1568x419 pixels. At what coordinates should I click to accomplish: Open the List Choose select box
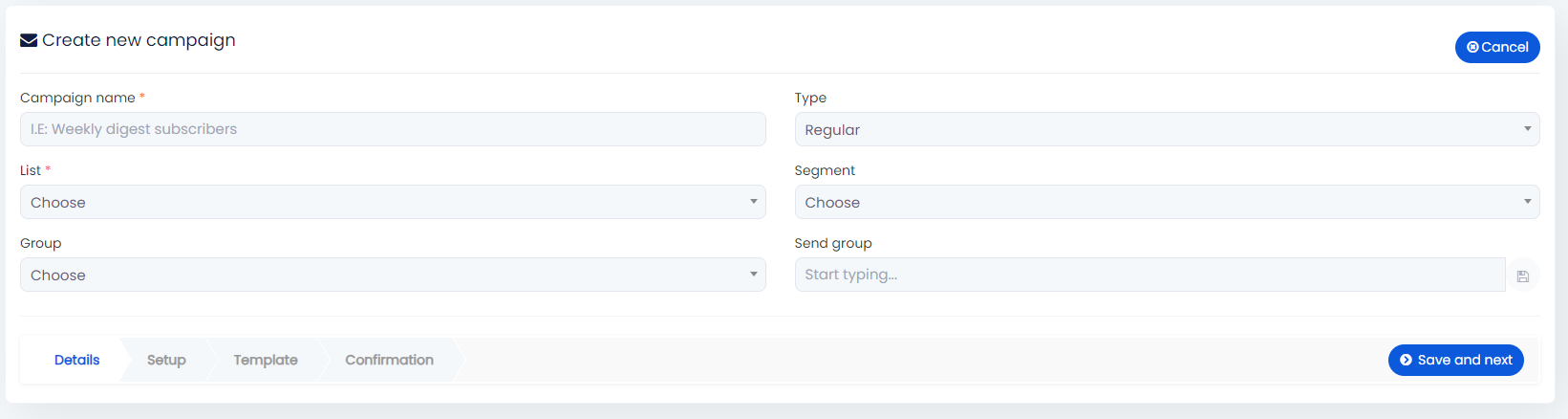tap(393, 202)
